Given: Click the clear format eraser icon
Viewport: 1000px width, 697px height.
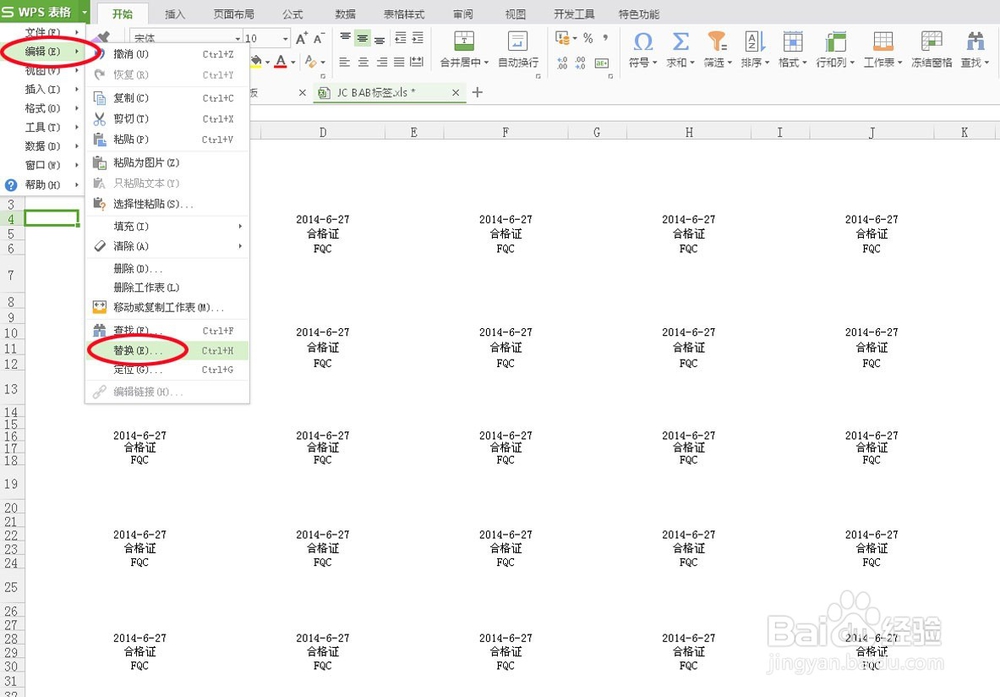Looking at the screenshot, I should (x=311, y=61).
